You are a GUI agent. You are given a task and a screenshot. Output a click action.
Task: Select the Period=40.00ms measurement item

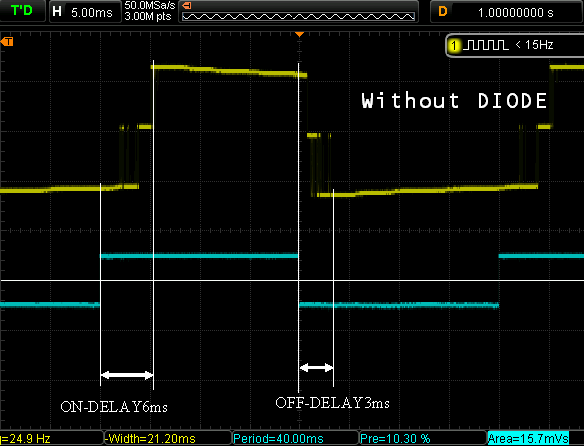click(x=279, y=439)
